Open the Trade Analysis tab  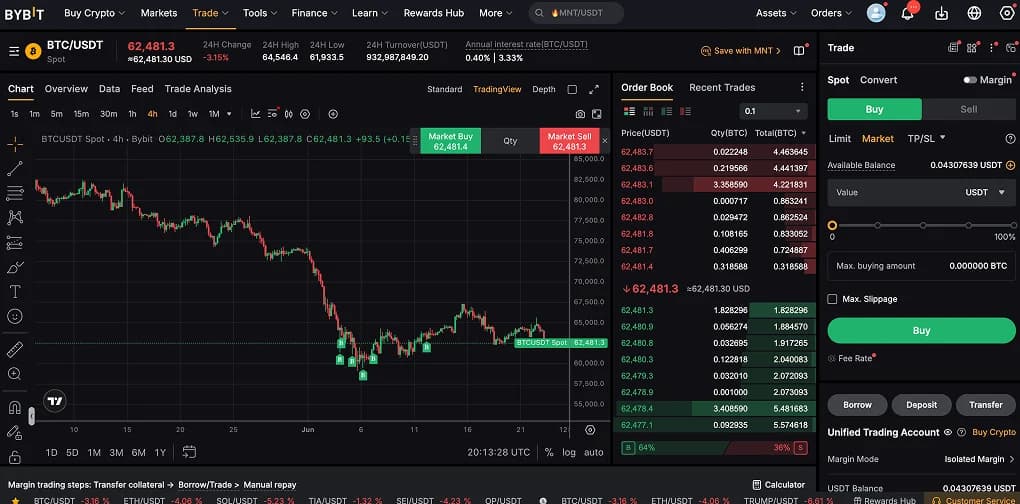tap(198, 89)
